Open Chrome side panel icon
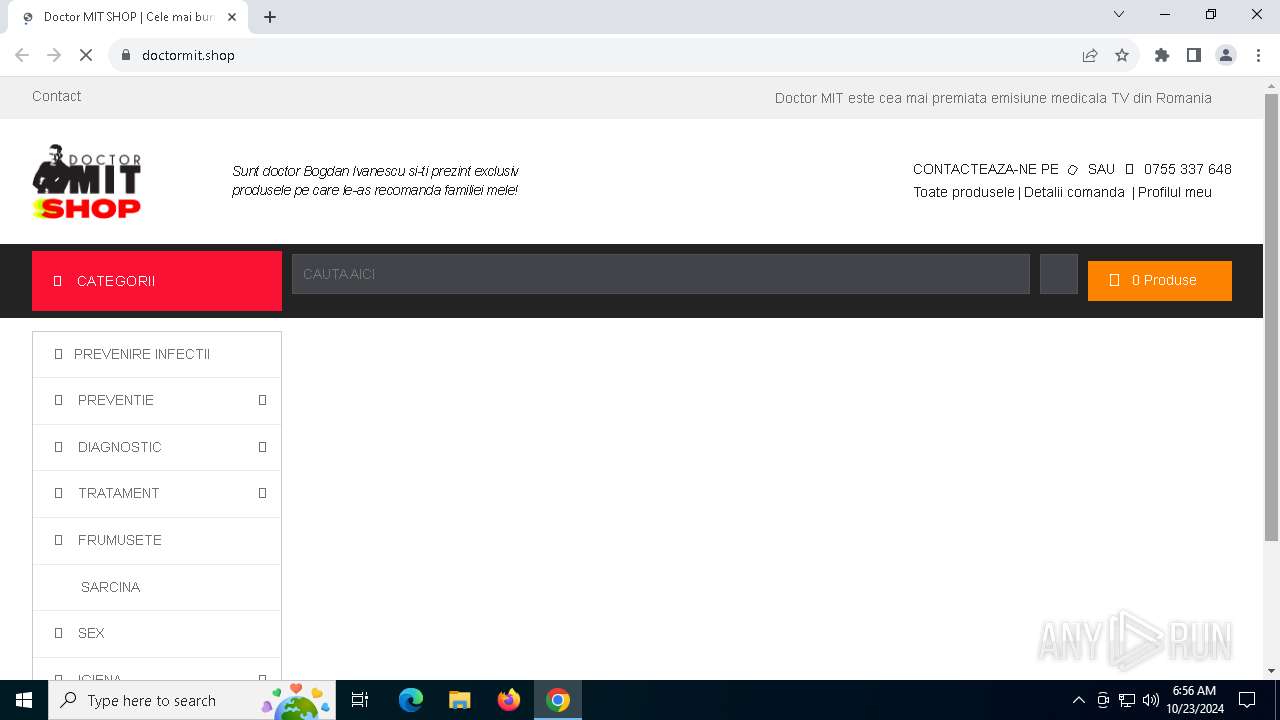 coord(1194,55)
